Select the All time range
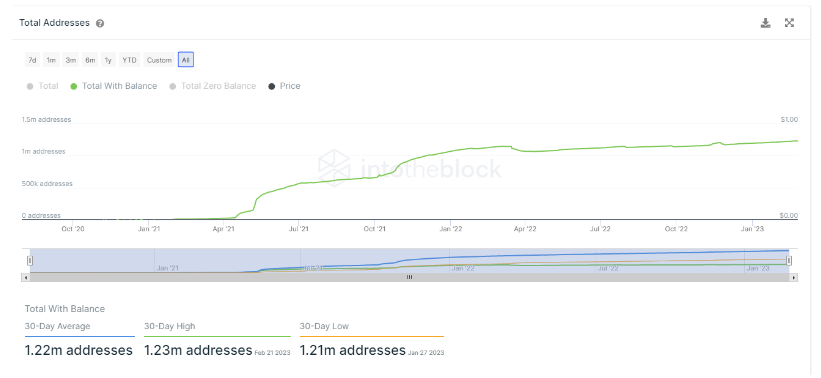The height and width of the screenshot is (378, 821). coord(186,60)
